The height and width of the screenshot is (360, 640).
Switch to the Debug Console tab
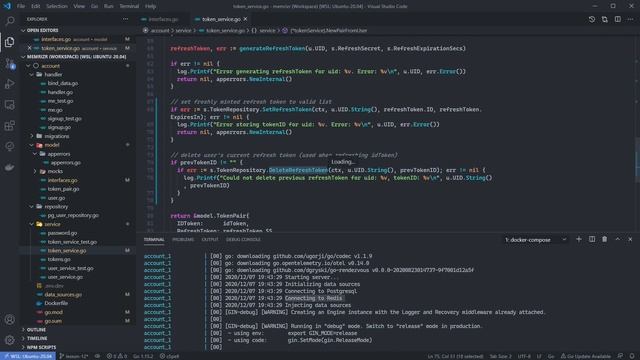tap(243, 240)
